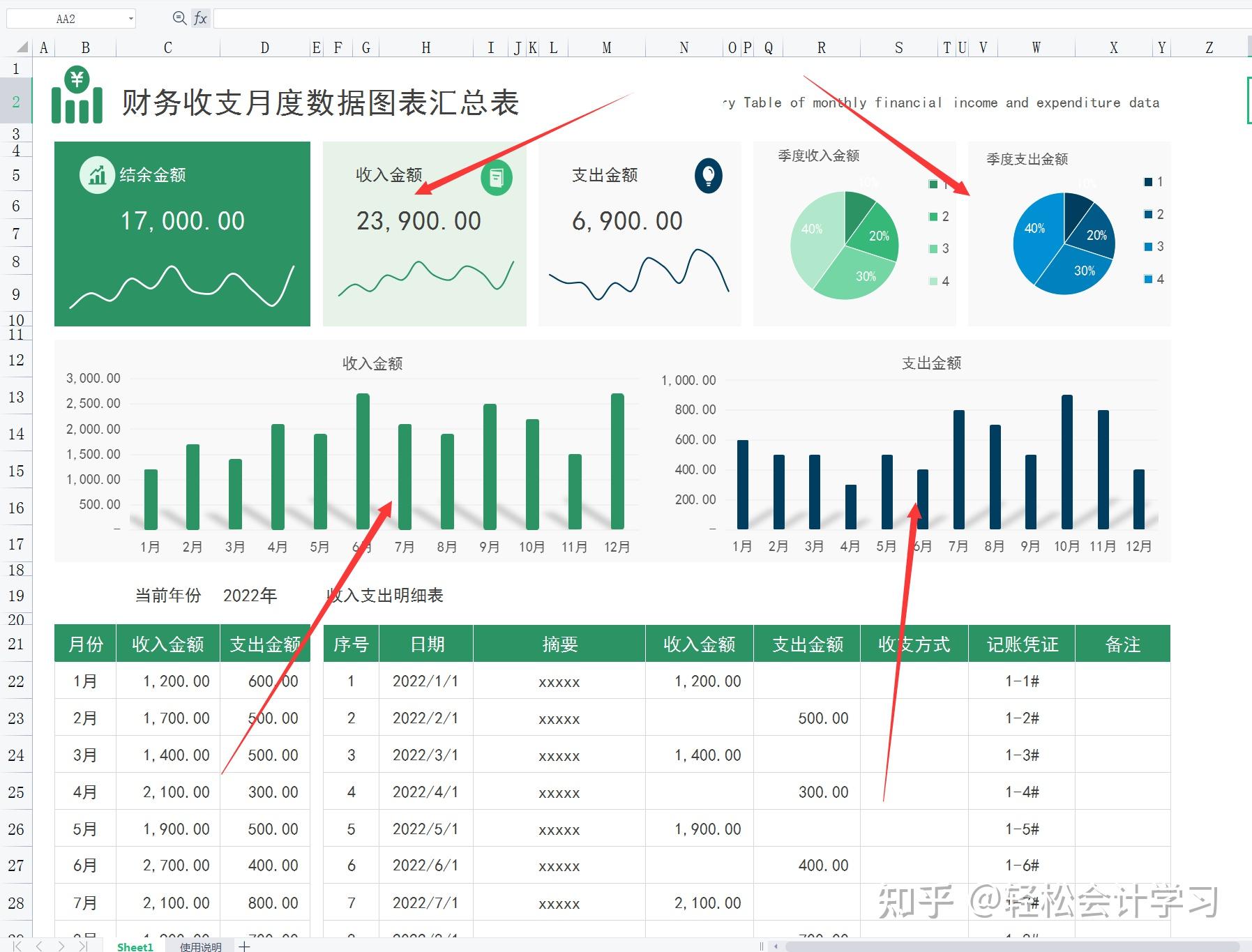This screenshot has height=952, width=1252.
Task: Open the 使用说明 sheet tab
Action: [x=200, y=946]
